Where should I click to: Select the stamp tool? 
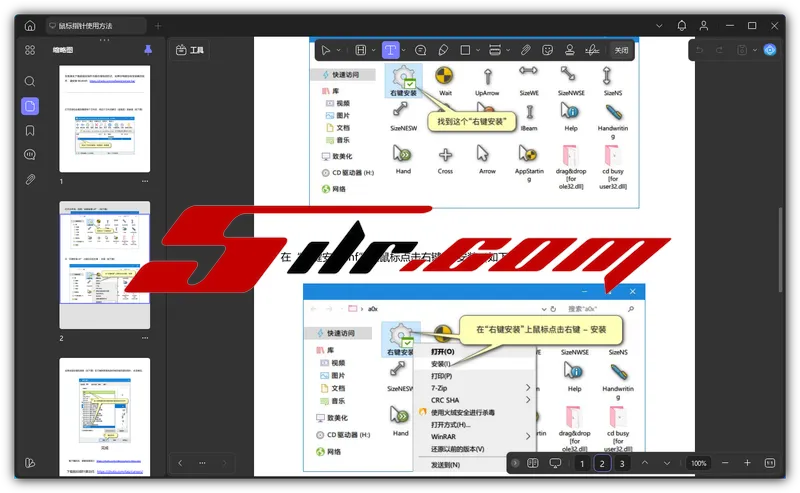pos(569,50)
